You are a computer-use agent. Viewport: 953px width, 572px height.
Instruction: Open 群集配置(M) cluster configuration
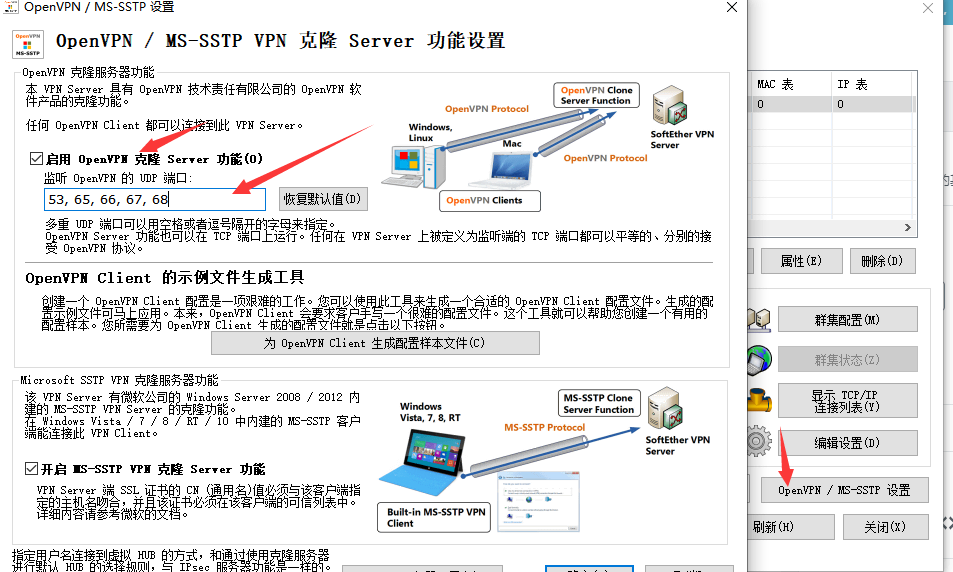coord(847,320)
